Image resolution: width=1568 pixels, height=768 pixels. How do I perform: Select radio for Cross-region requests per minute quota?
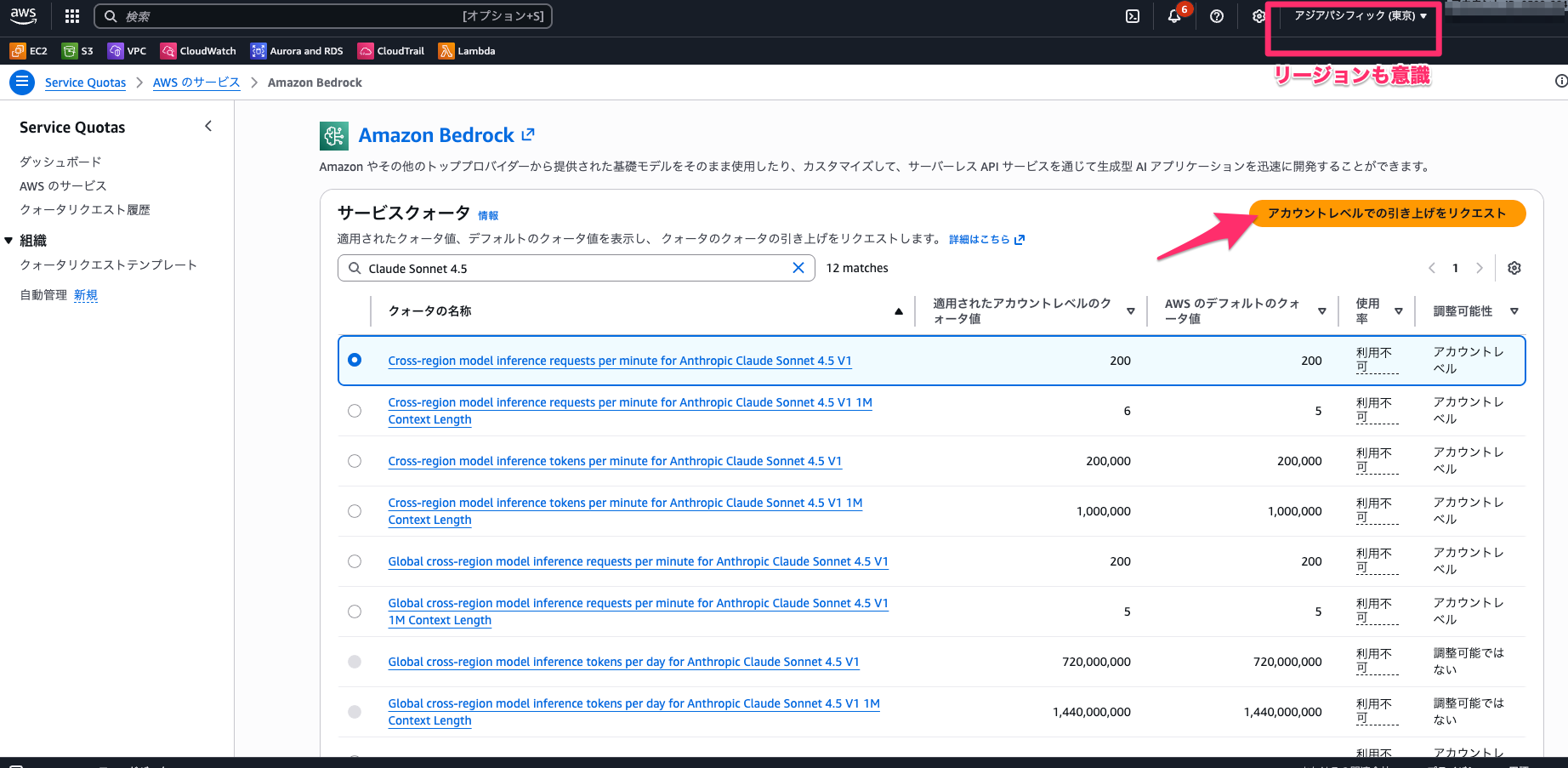[355, 360]
